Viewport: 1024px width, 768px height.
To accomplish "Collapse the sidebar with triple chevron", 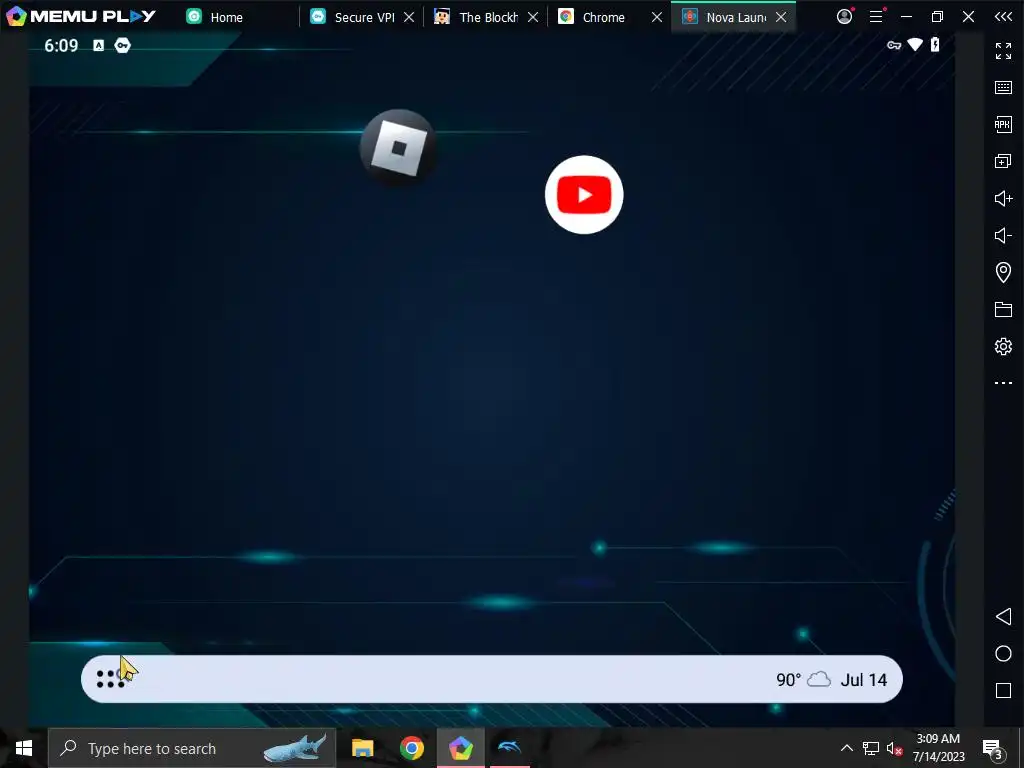I will (1003, 16).
